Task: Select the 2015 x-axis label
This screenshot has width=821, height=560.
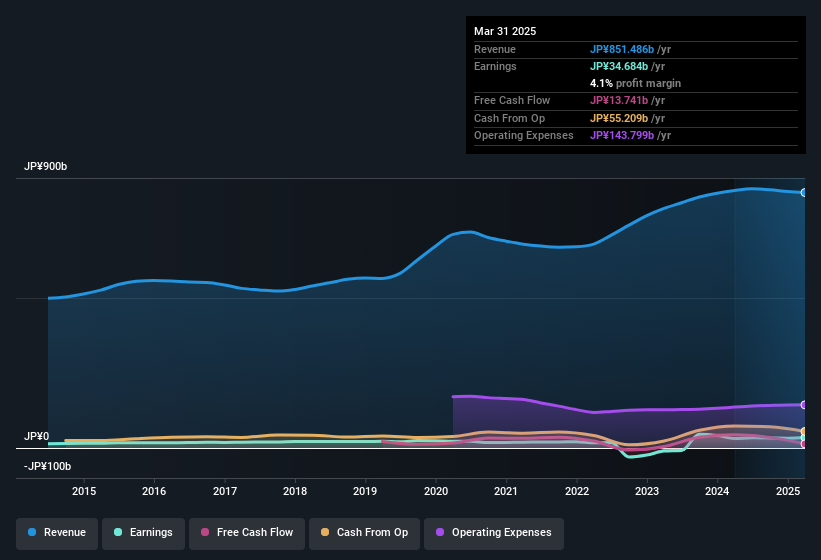Action: pos(84,491)
